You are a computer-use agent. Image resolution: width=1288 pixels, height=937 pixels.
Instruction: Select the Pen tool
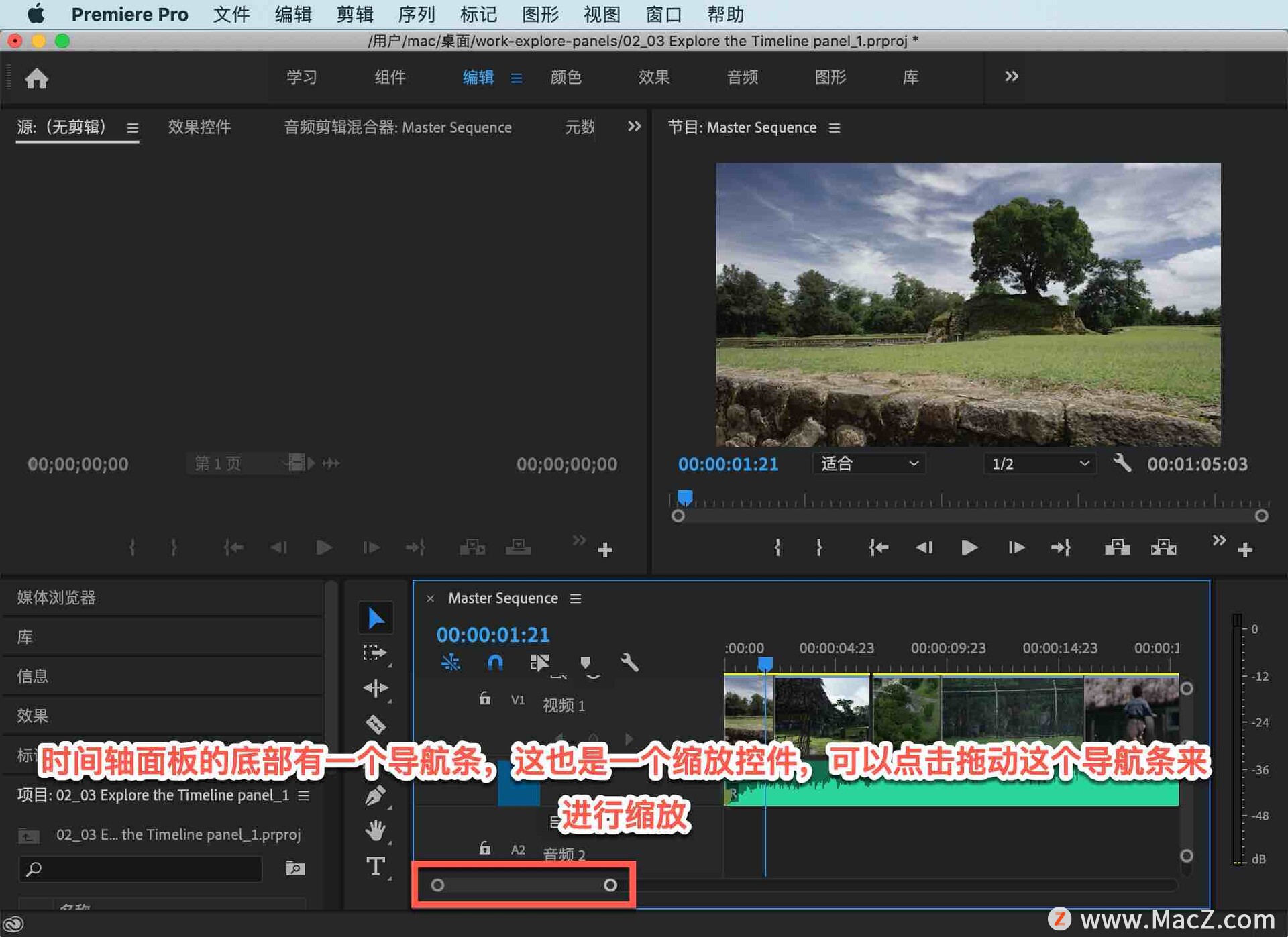click(x=375, y=795)
